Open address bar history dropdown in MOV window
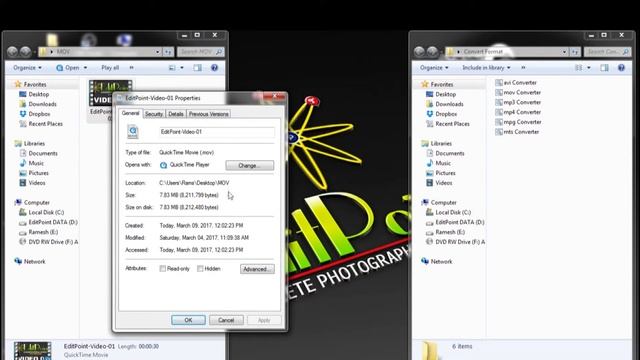This screenshot has width=640, height=360. [158, 52]
